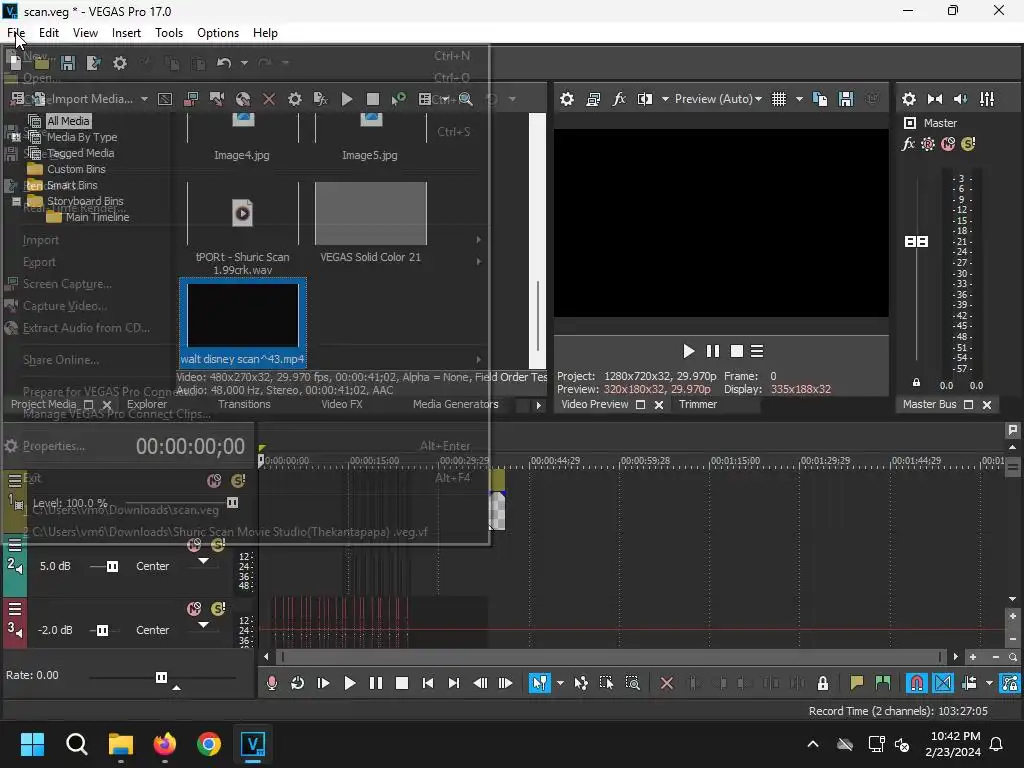Open Normal Edit Tool dropdown arrow
This screenshot has height=768, width=1024.
point(560,684)
